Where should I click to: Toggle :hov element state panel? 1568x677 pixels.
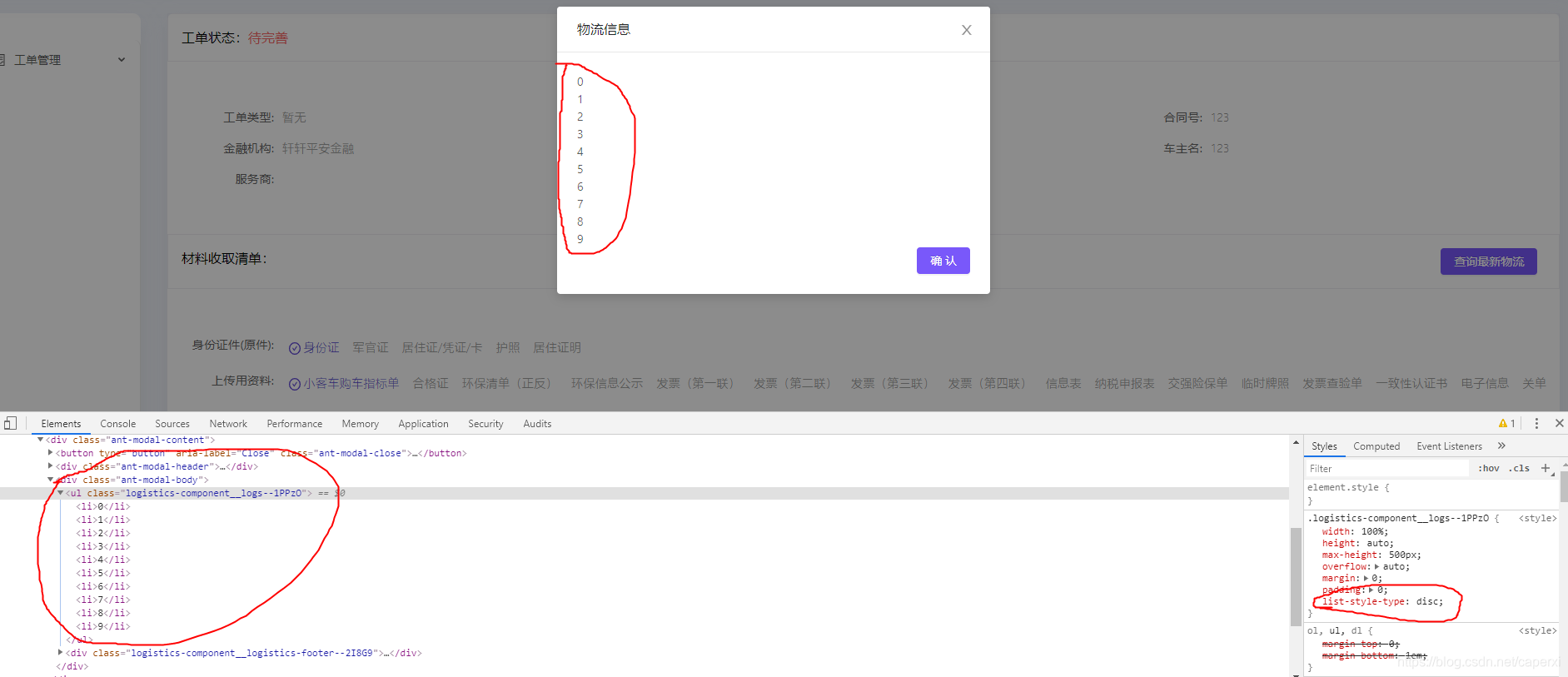coord(1488,469)
